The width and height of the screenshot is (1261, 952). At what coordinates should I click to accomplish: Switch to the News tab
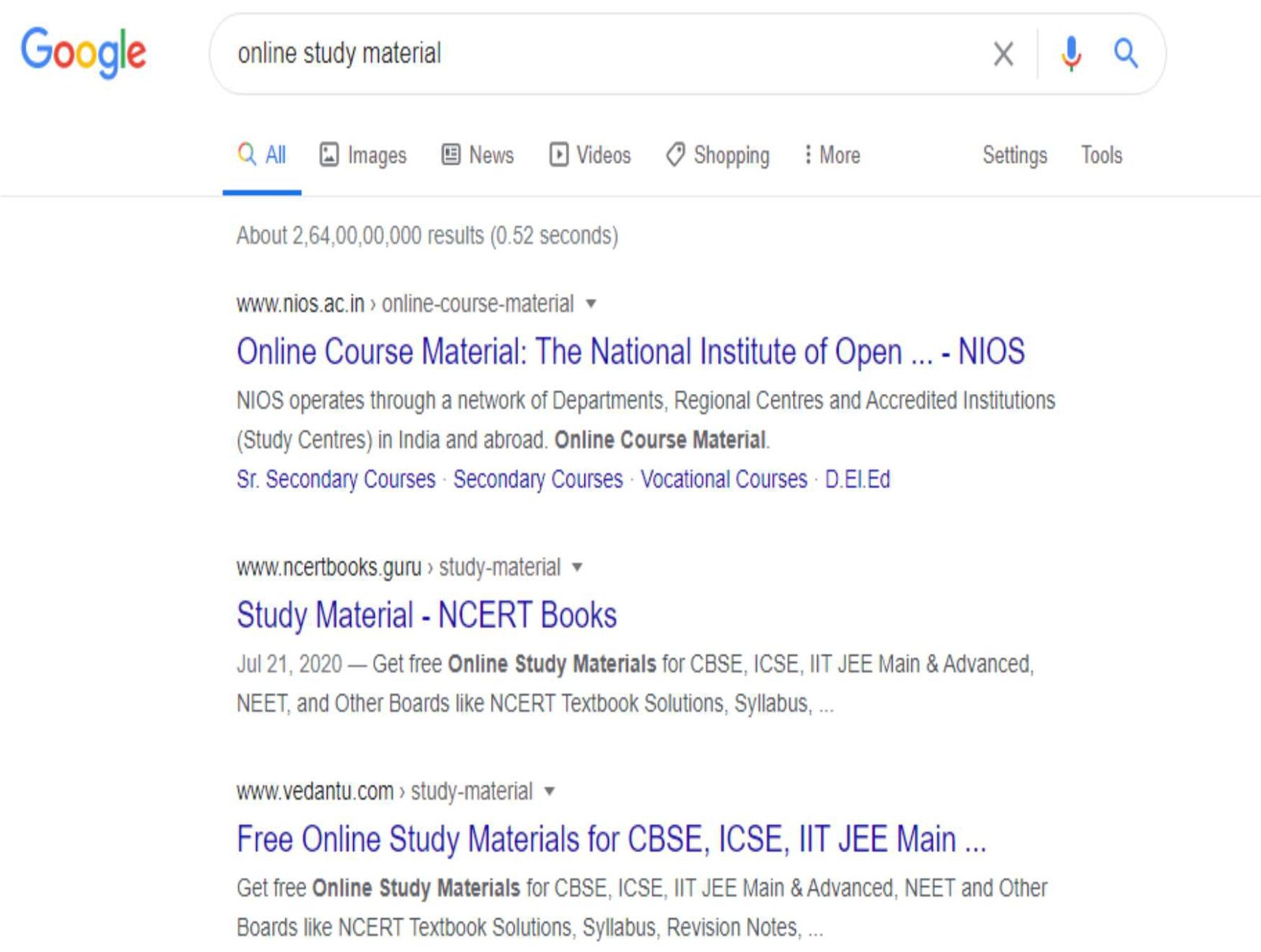tap(478, 154)
